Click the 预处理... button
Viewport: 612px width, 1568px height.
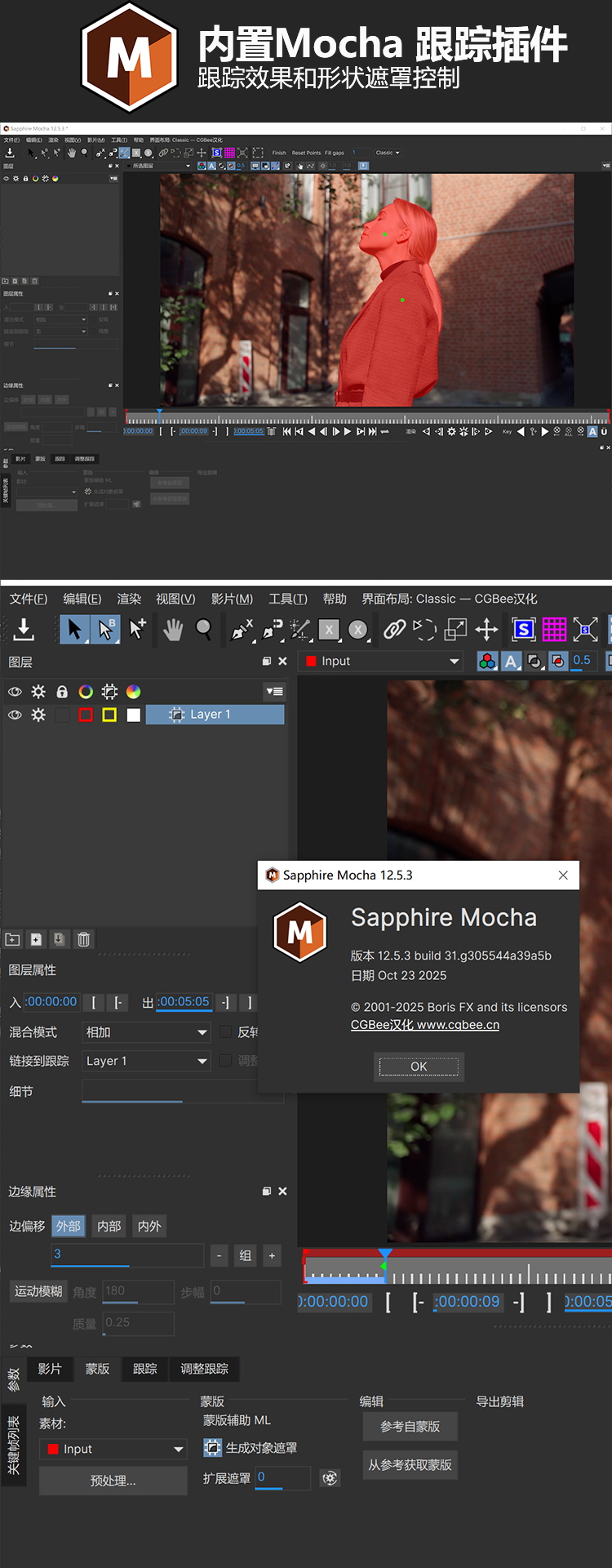[x=113, y=1481]
